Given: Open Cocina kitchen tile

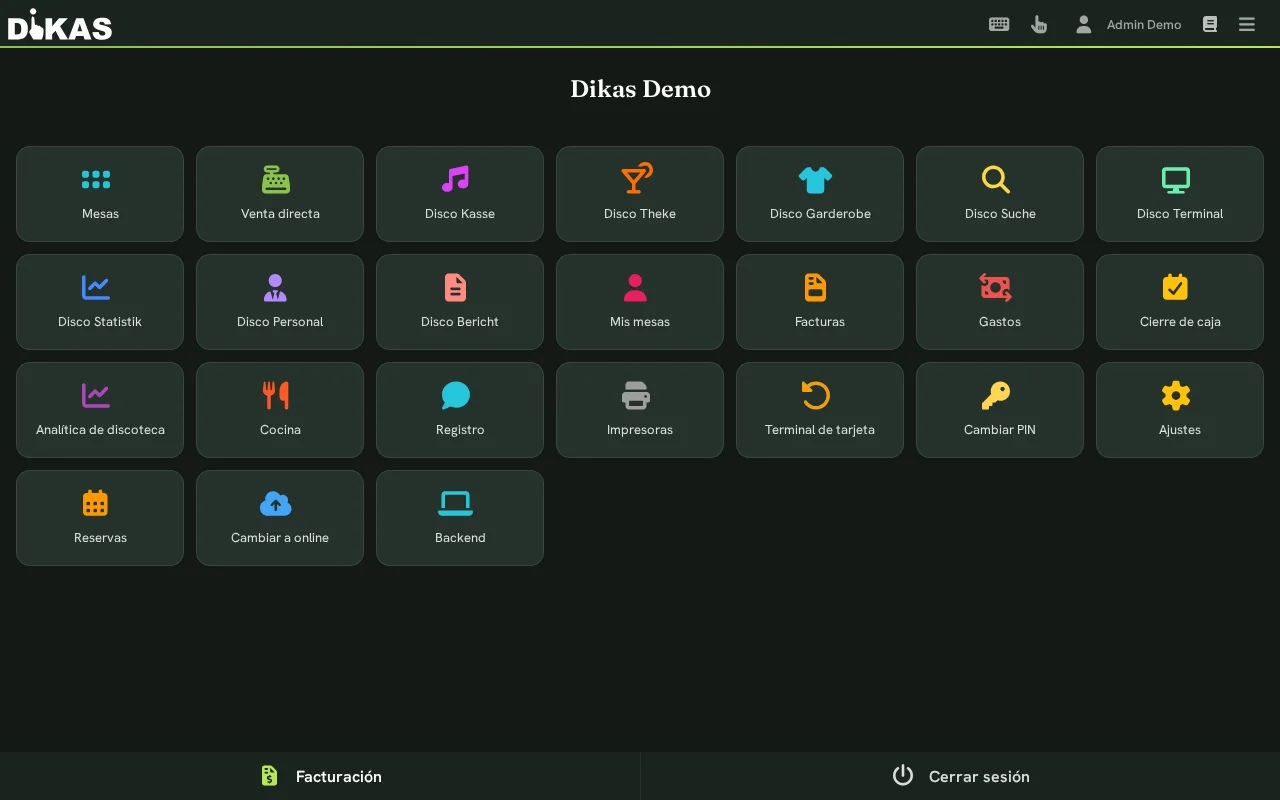Looking at the screenshot, I should (280, 410).
